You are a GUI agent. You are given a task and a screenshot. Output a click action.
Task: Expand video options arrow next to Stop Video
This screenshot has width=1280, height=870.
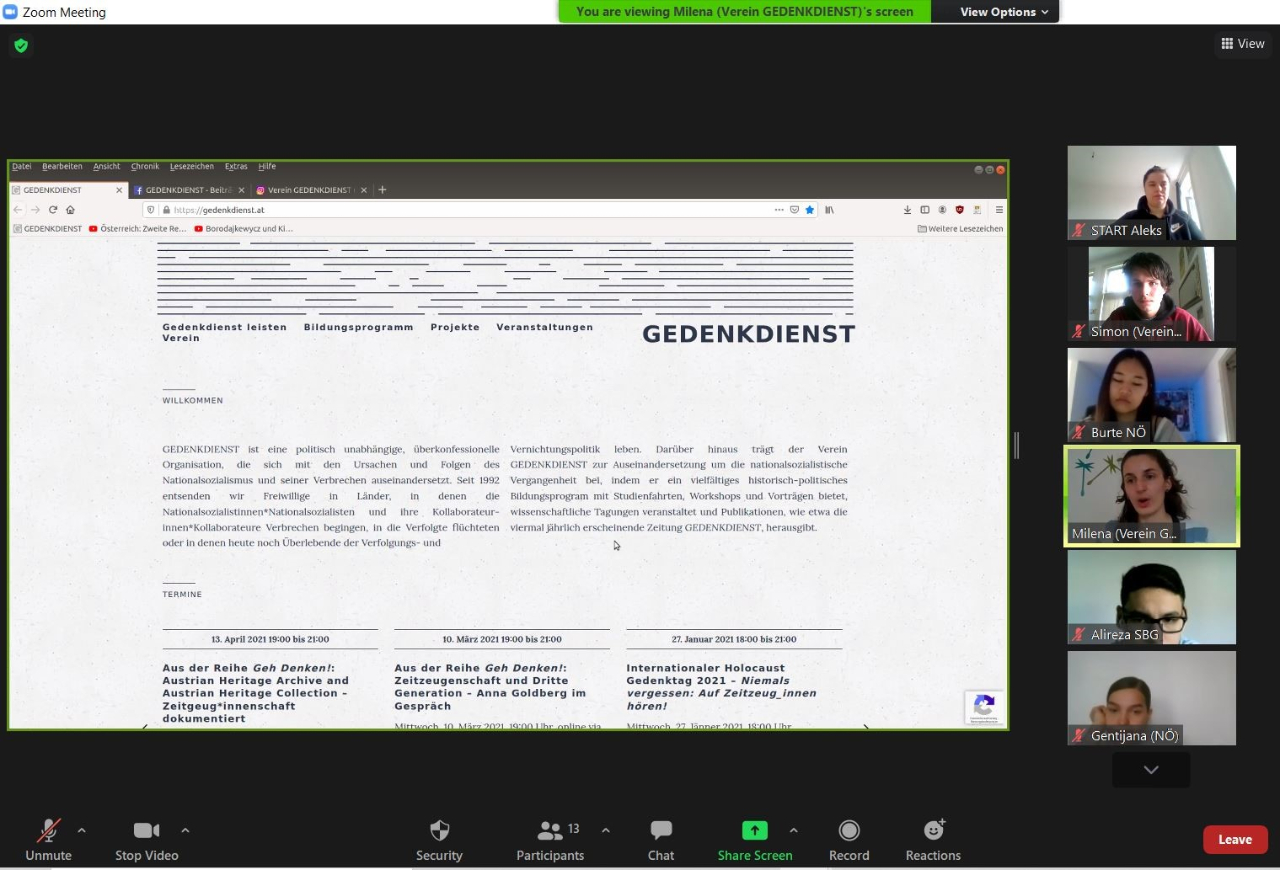(185, 830)
